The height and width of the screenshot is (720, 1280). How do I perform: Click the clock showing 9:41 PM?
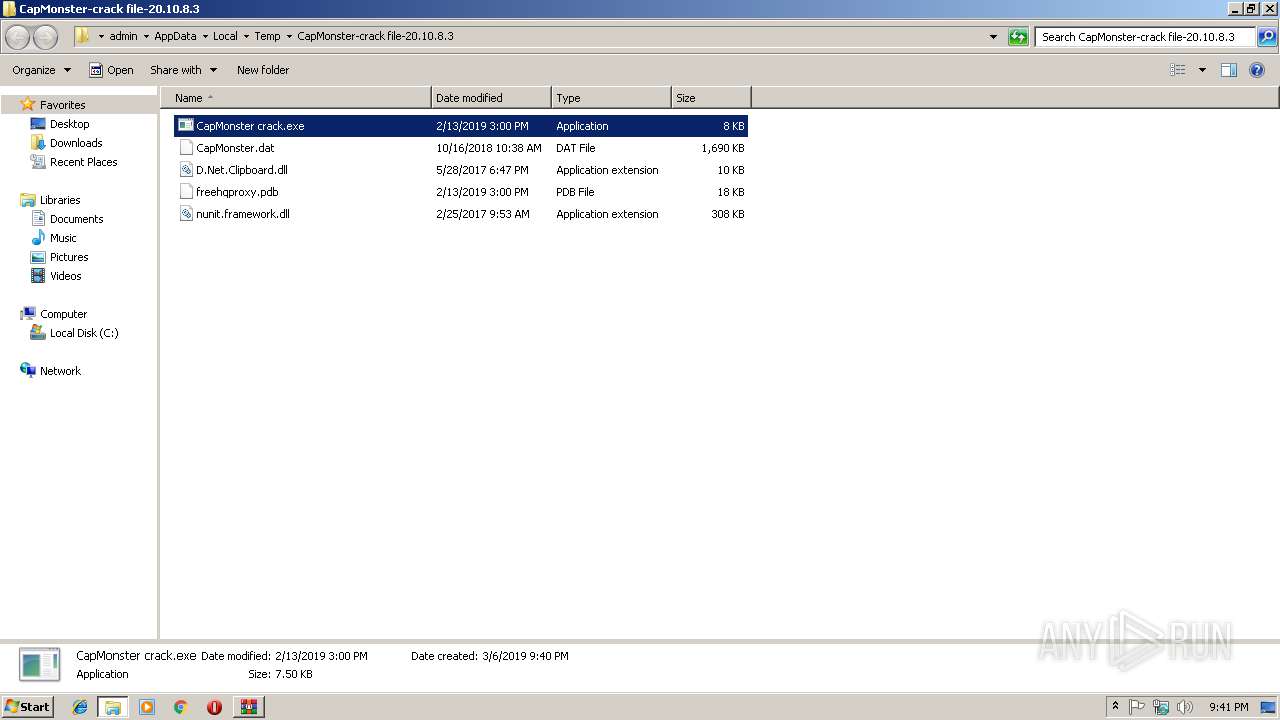(1228, 707)
